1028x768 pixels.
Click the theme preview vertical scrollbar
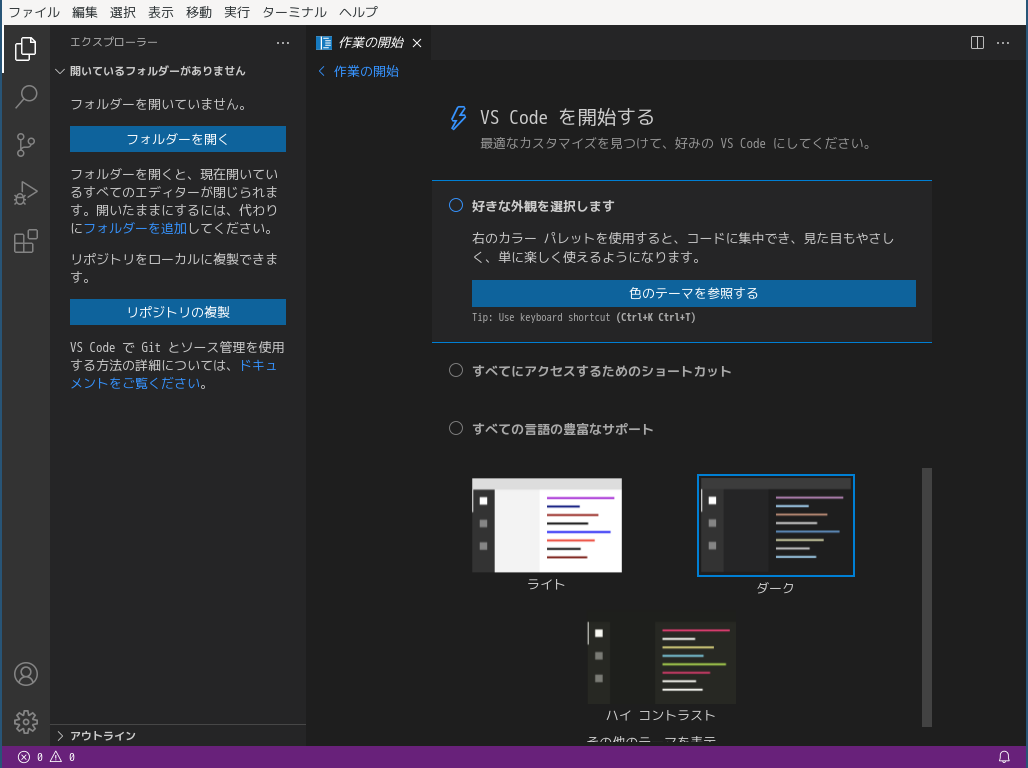[x=926, y=597]
